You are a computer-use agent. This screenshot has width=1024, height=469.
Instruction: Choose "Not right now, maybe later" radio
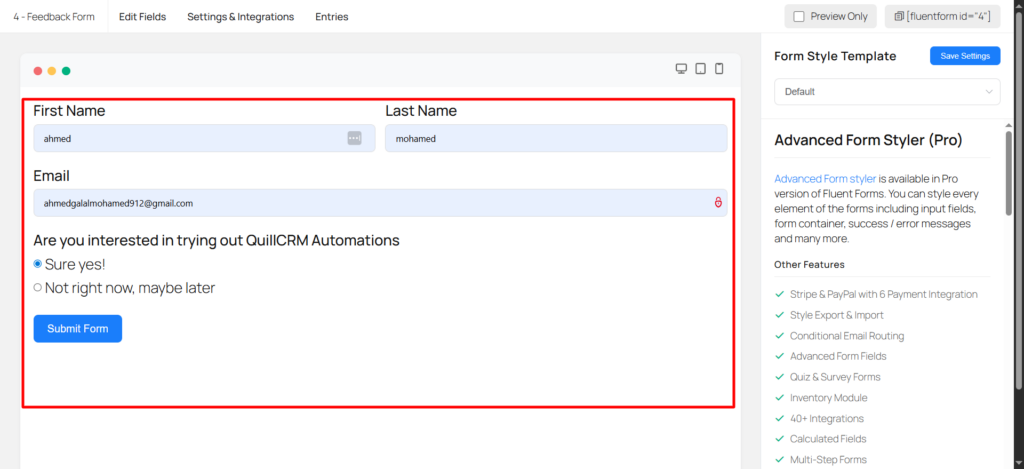38,288
